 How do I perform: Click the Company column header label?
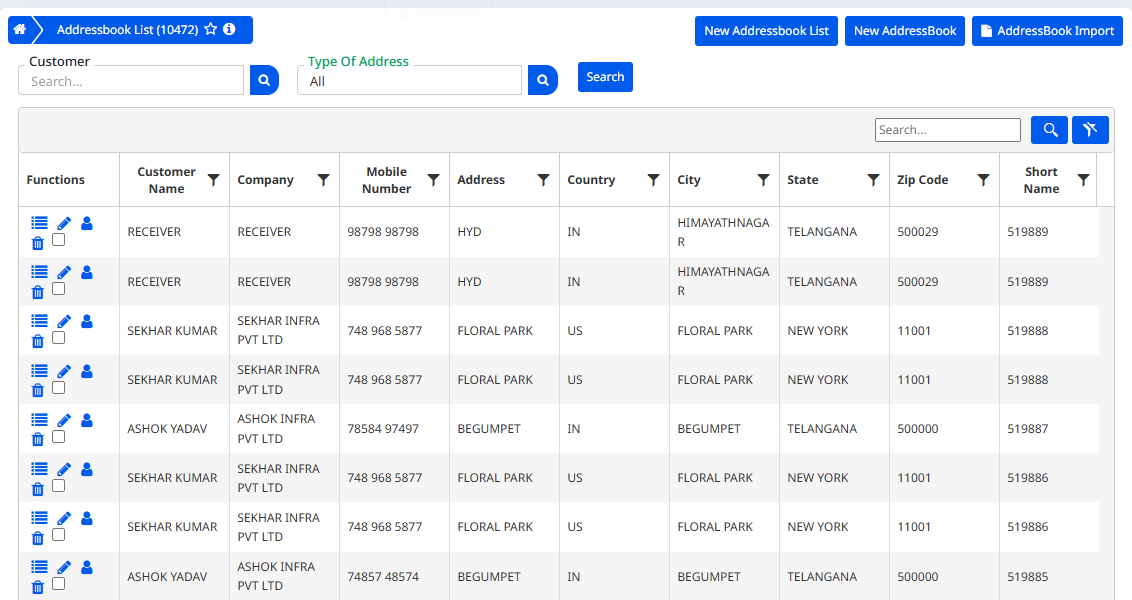pos(265,180)
